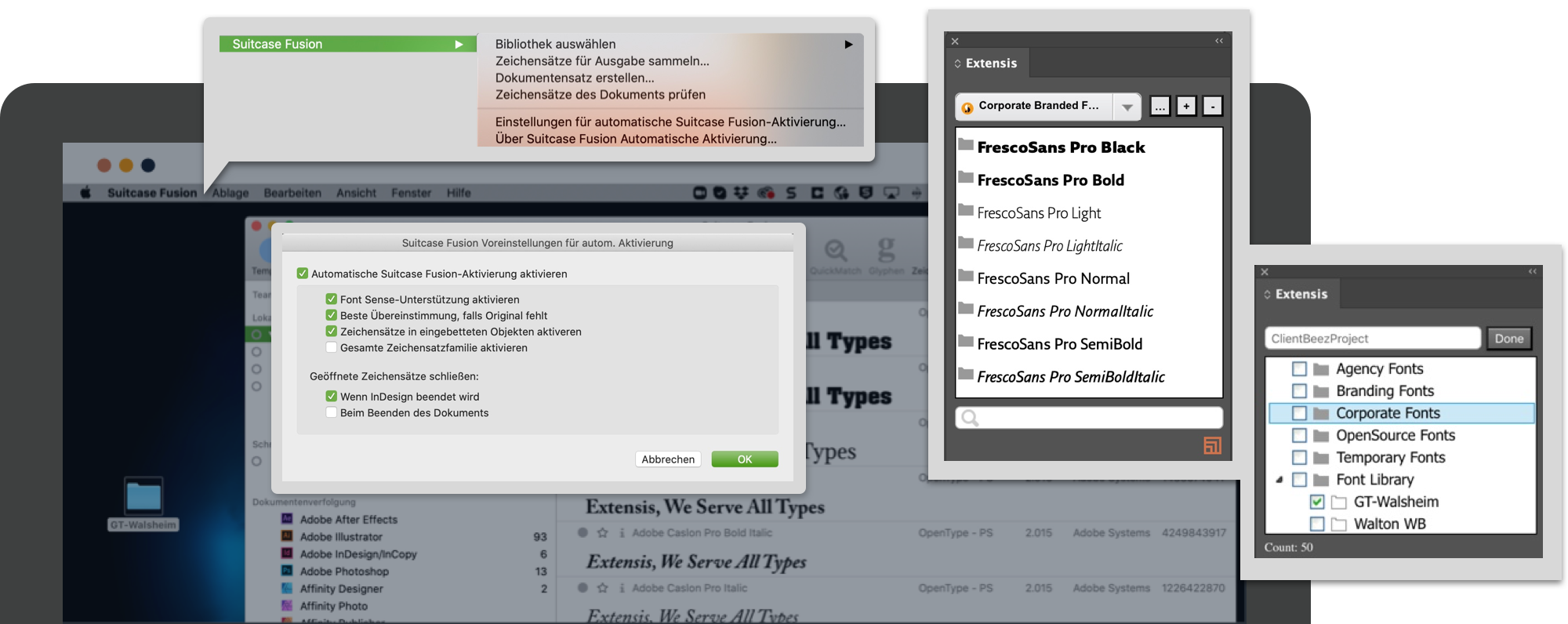Click the ellipsis button in Extensis panel
Image resolution: width=1568 pixels, height=624 pixels.
point(1160,106)
